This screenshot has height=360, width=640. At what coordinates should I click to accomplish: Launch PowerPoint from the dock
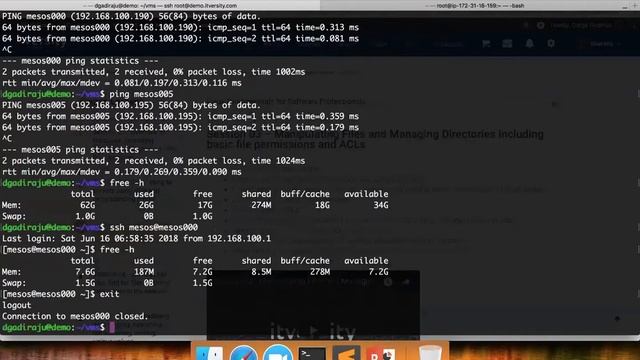tap(380, 353)
